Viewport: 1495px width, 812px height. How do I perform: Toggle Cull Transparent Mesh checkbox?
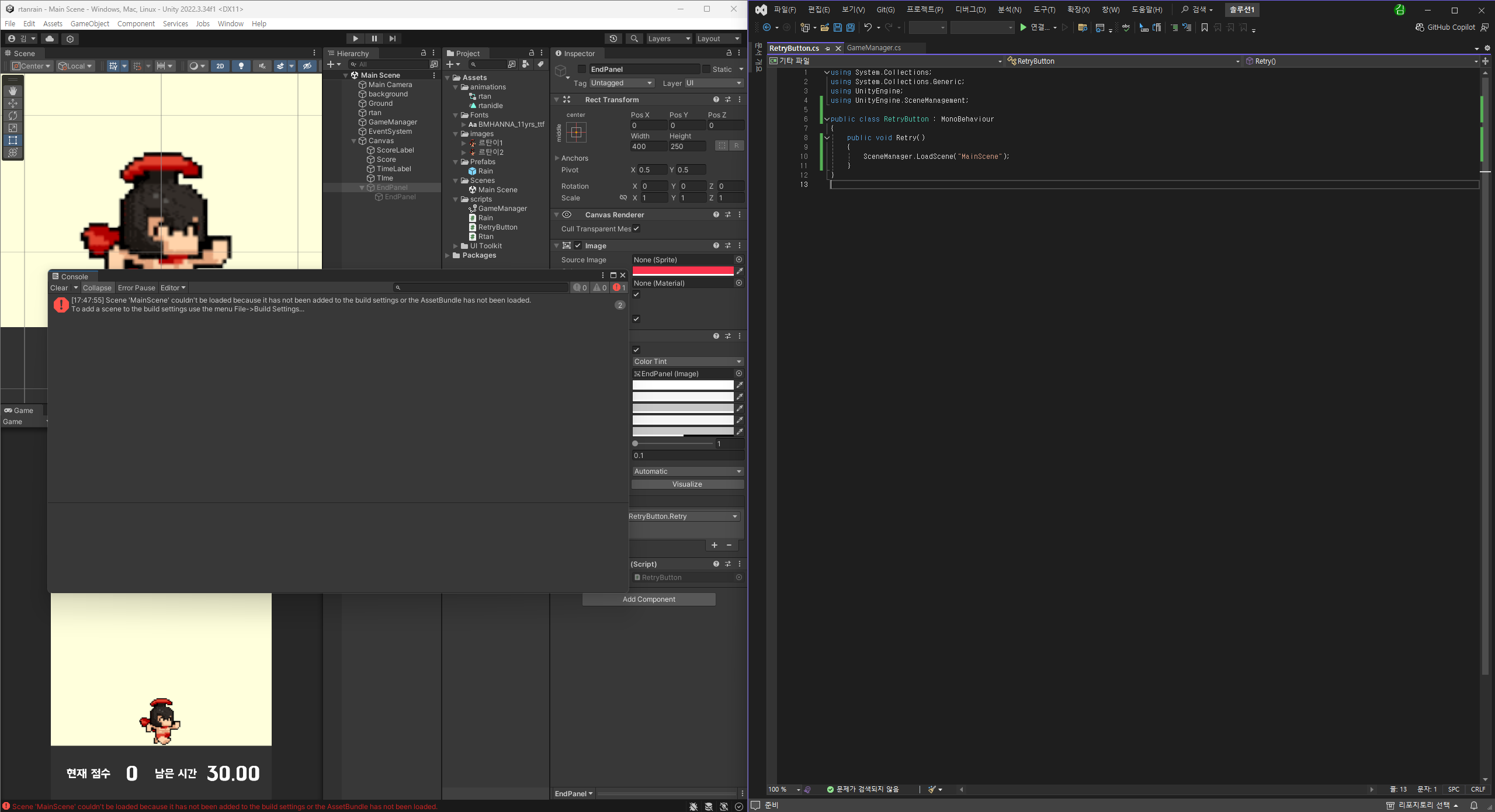coord(636,228)
